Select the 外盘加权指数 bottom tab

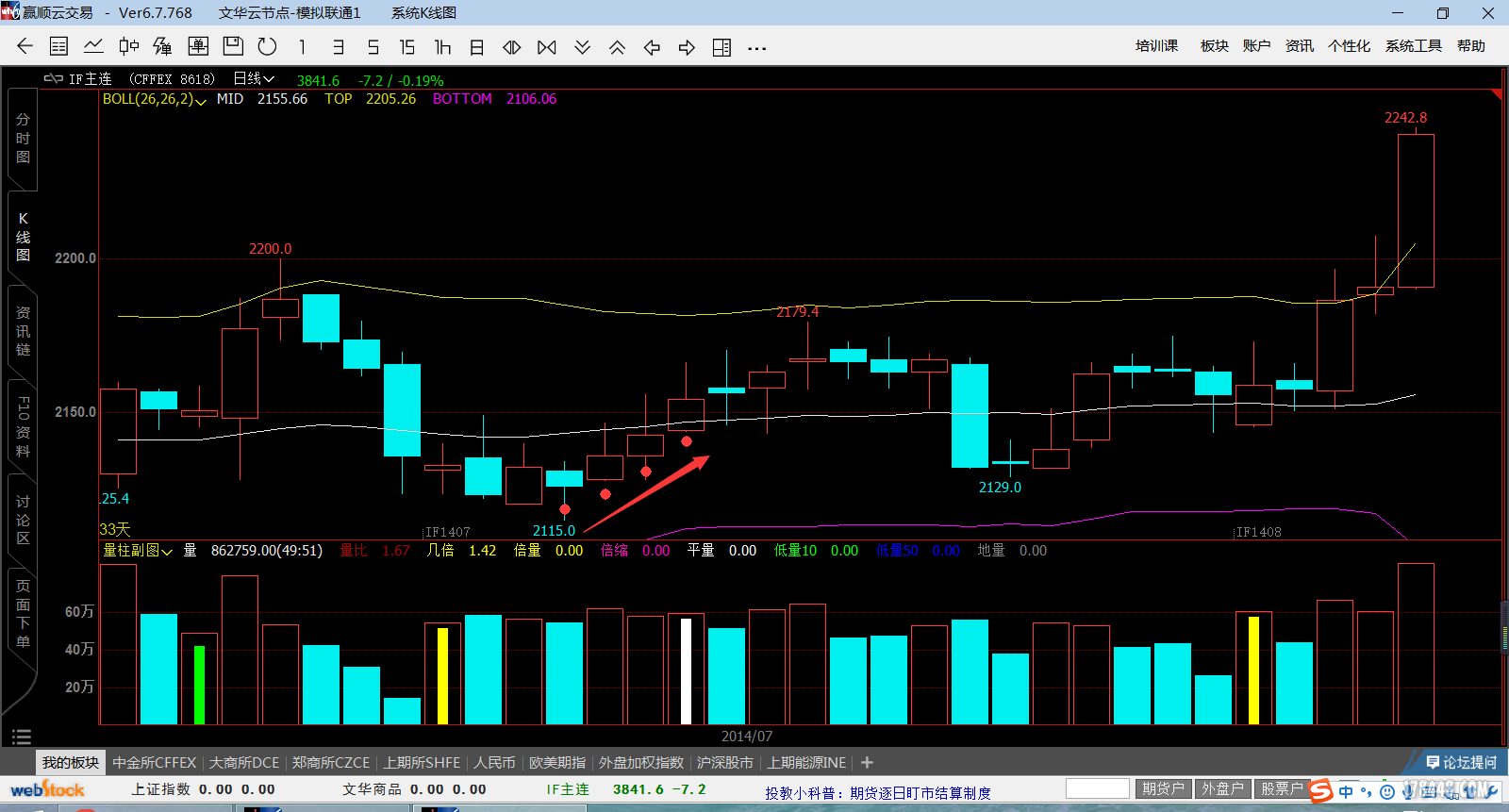point(640,762)
